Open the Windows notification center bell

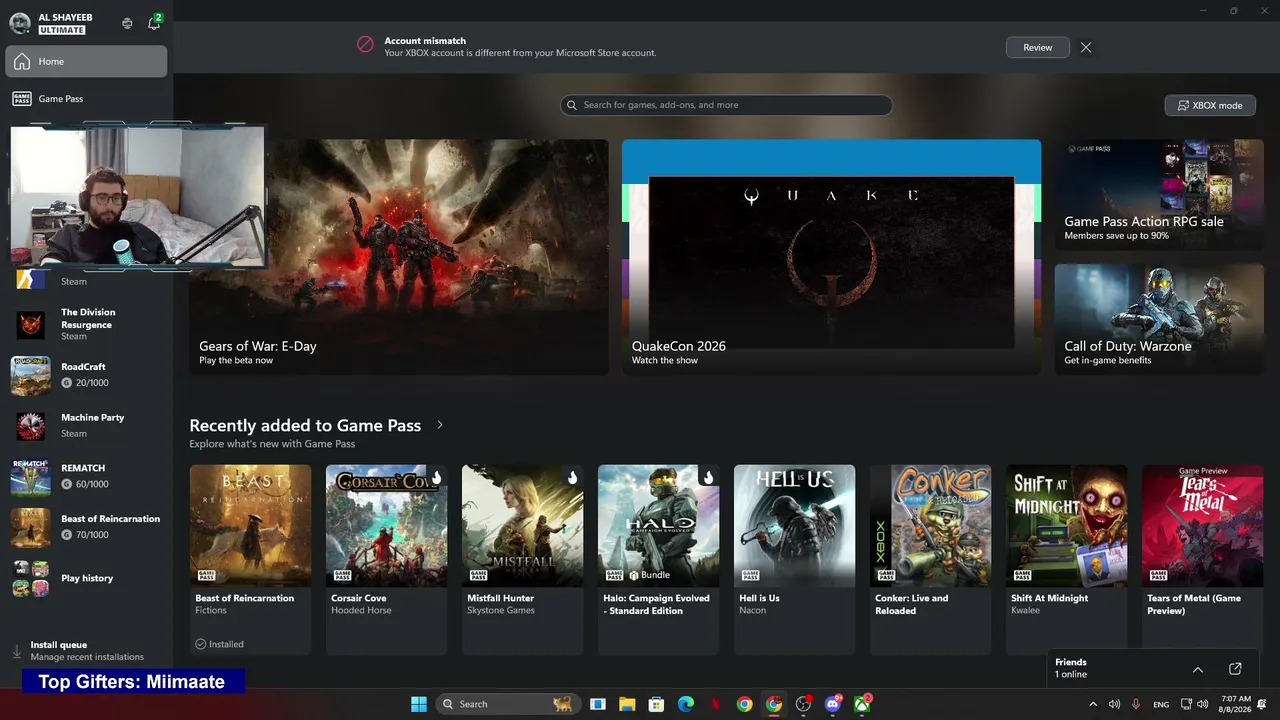pyautogui.click(x=1263, y=704)
